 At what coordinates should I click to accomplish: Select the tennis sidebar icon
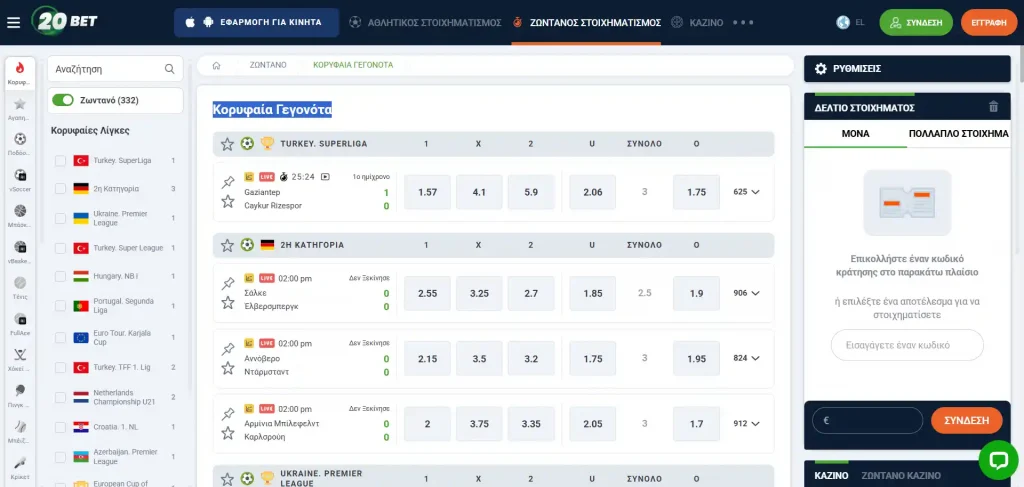click(20, 283)
